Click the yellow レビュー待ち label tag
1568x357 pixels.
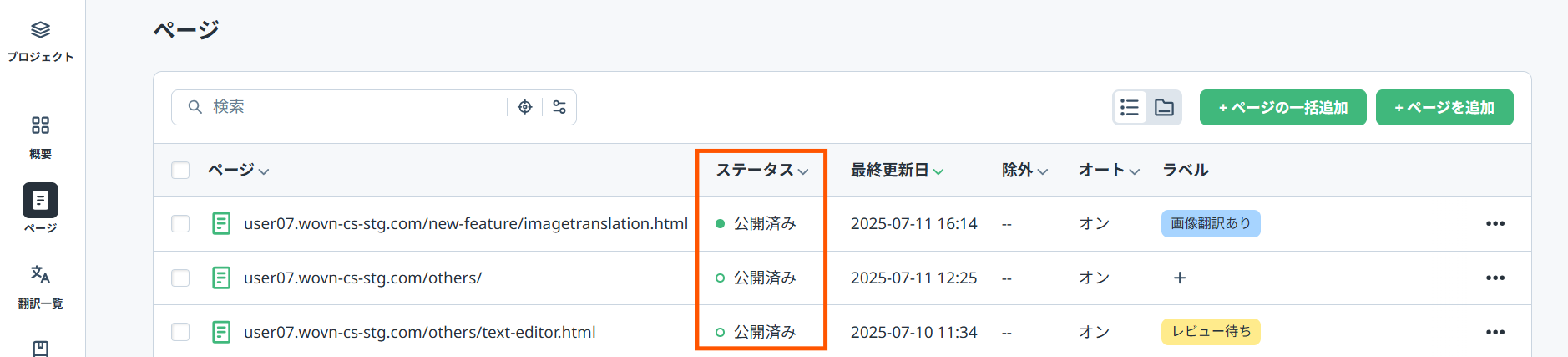1211,332
